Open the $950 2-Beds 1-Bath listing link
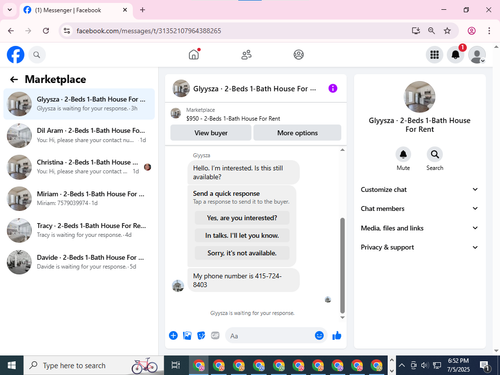 coord(233,118)
